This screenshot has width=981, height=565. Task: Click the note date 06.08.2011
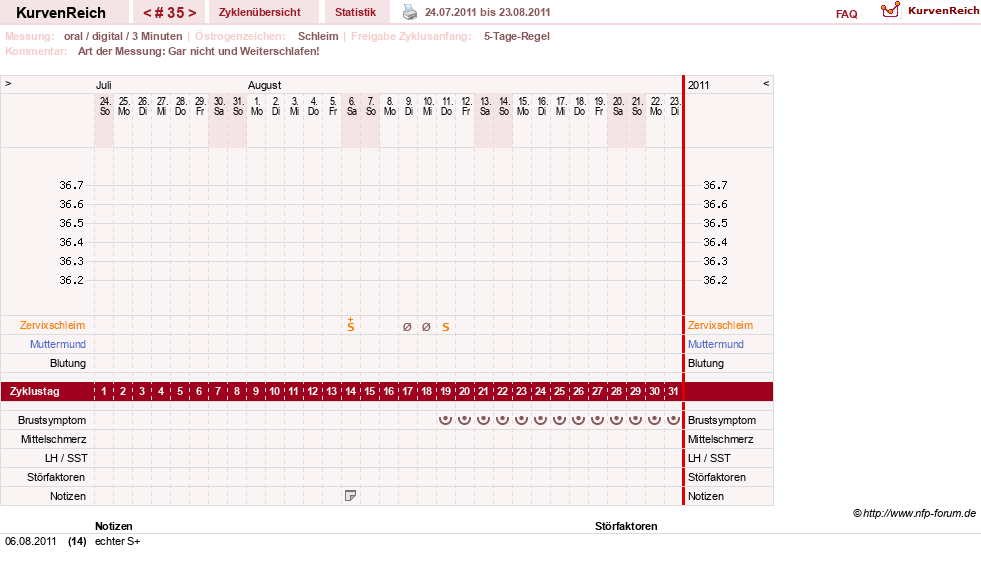pyautogui.click(x=31, y=541)
